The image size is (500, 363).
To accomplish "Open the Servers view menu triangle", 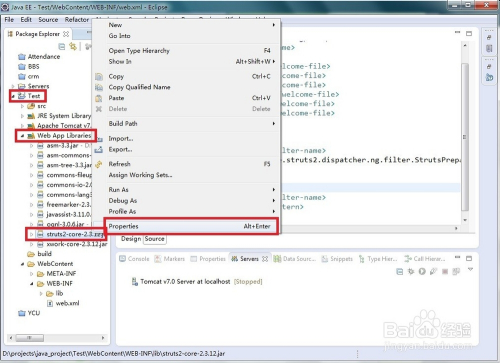I will tap(470, 269).
